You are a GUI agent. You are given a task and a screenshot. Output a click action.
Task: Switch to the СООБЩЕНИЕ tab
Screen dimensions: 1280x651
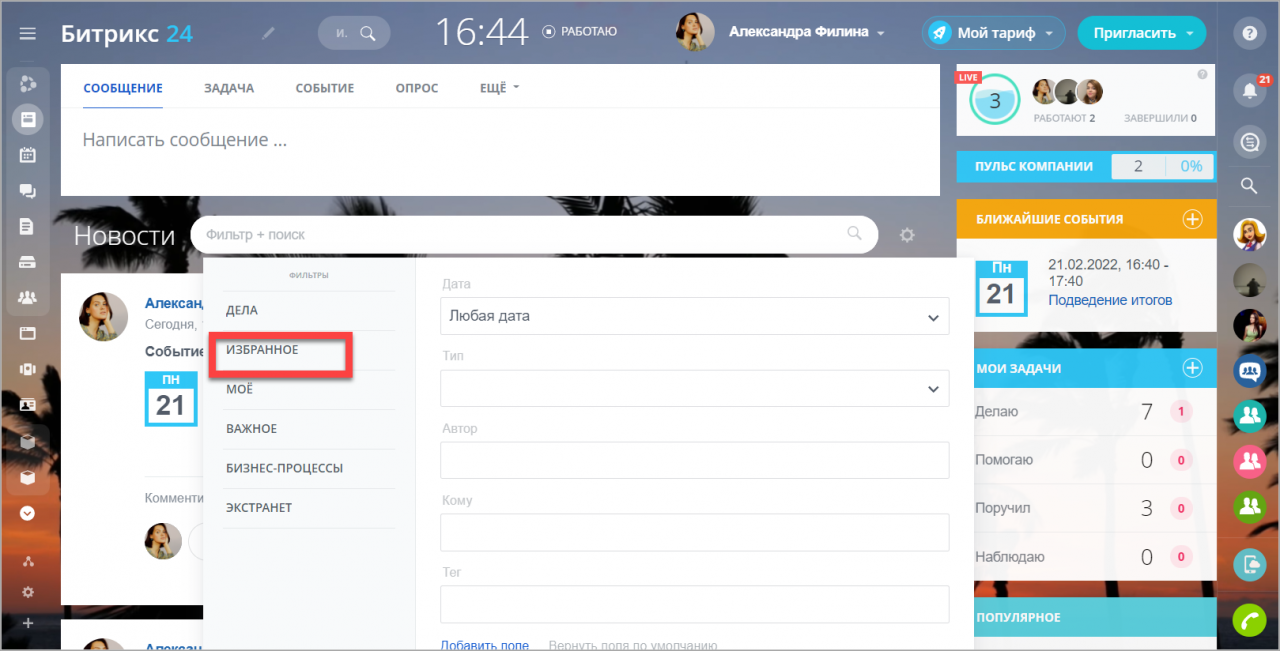click(123, 88)
